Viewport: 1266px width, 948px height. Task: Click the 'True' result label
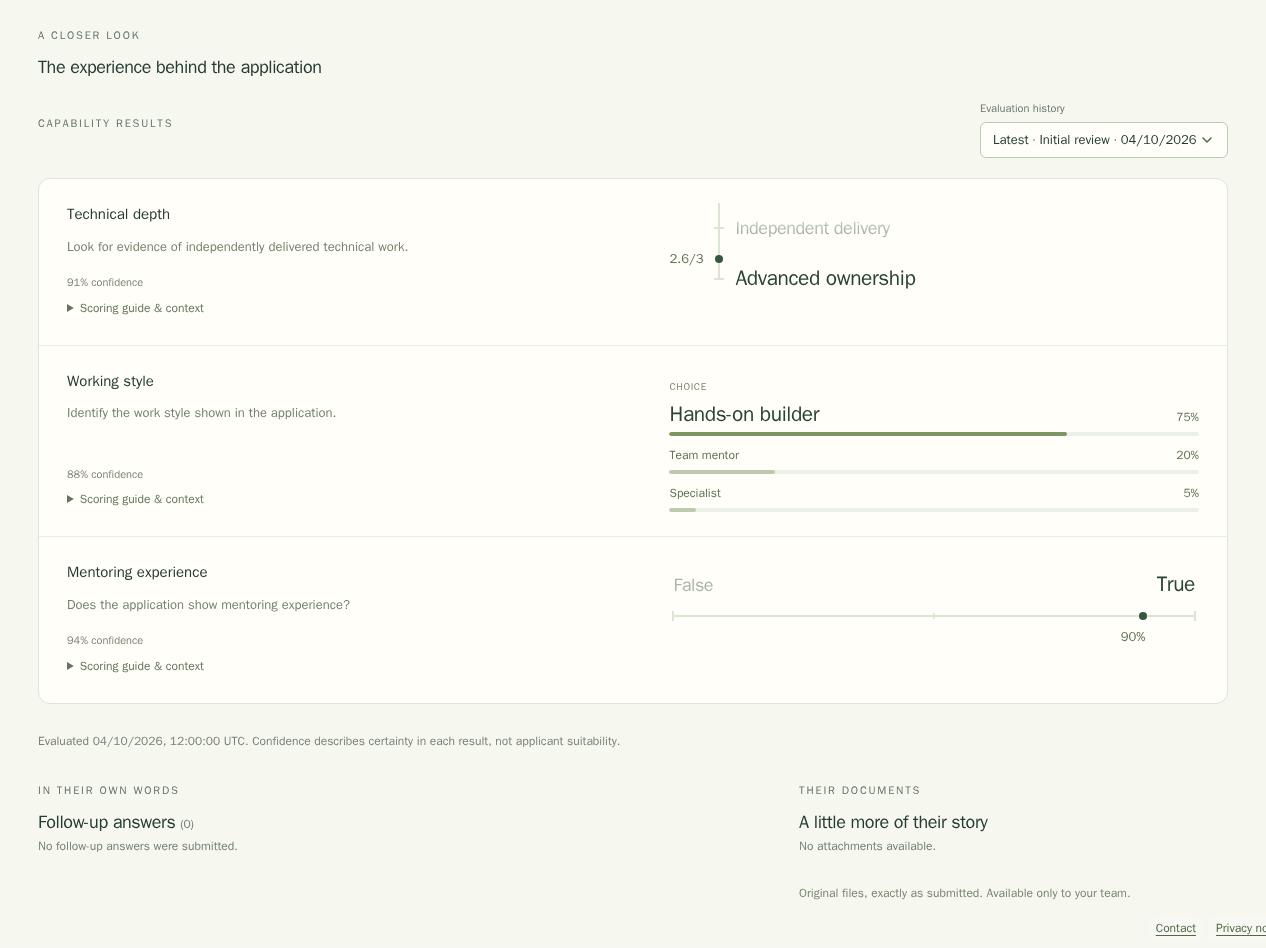pyautogui.click(x=1175, y=584)
